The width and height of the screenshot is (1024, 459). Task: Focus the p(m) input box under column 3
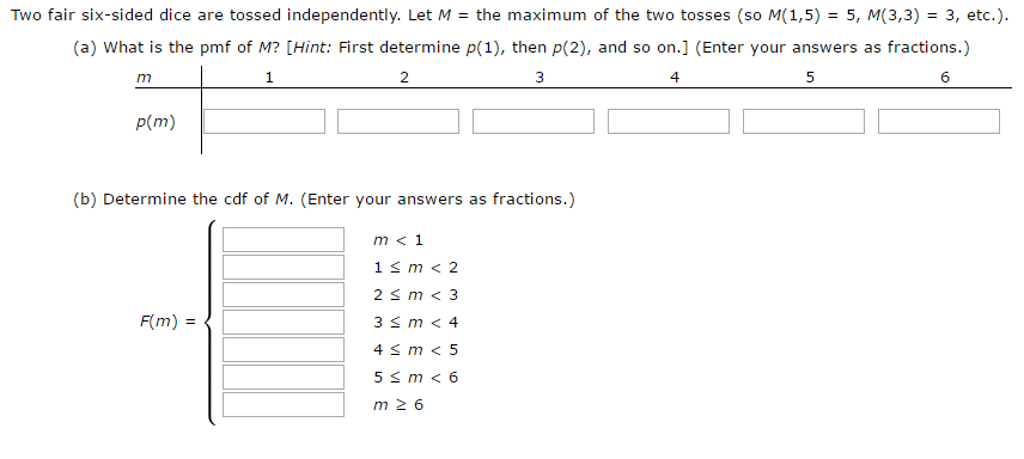533,122
